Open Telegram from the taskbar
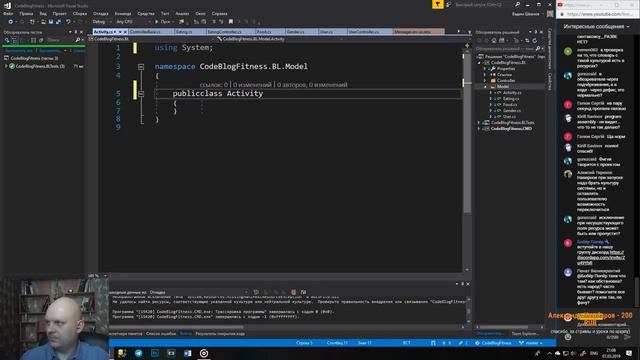640x360 pixels. [138, 353]
